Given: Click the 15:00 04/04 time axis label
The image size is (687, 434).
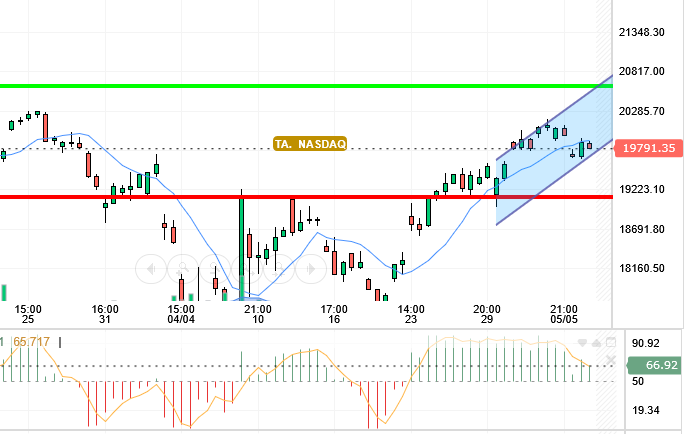Looking at the screenshot, I should pos(181,314).
